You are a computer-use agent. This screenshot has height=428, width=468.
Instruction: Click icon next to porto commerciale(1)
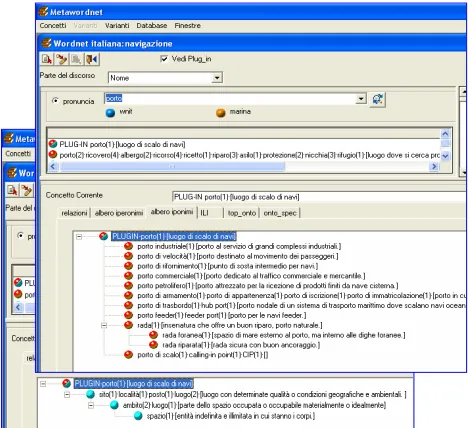(128, 276)
